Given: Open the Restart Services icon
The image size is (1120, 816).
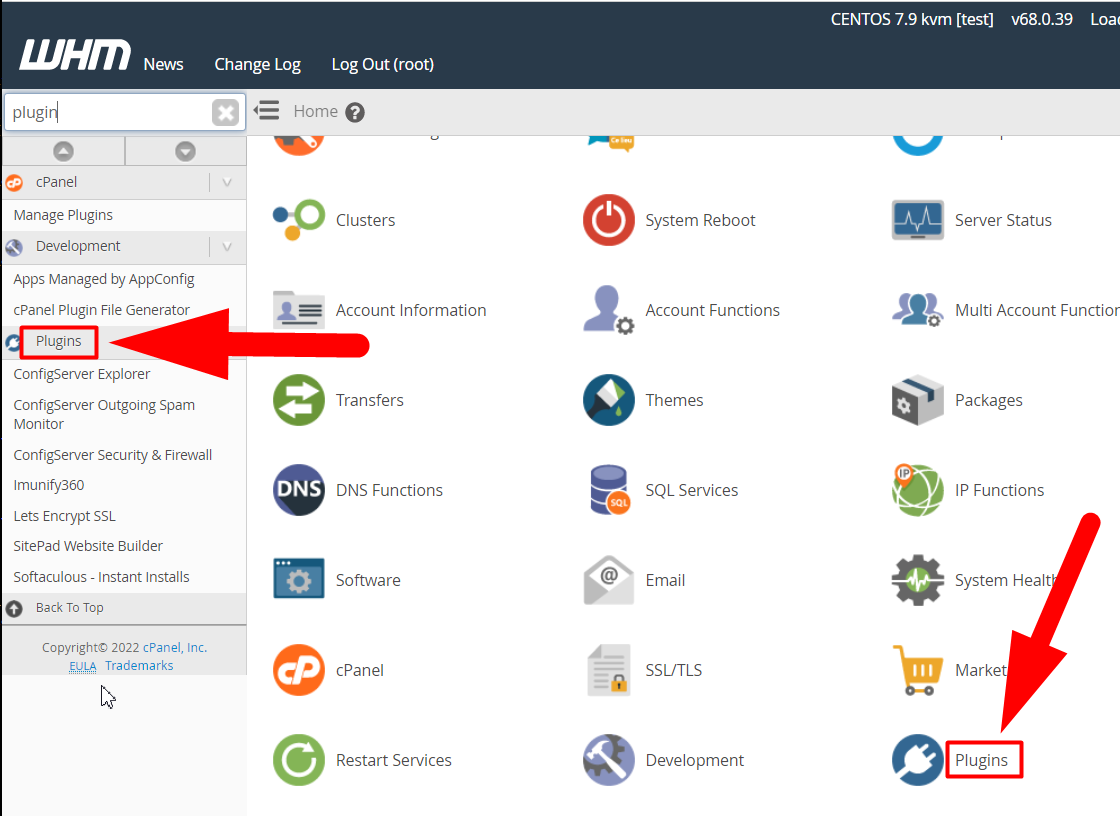Looking at the screenshot, I should point(299,760).
